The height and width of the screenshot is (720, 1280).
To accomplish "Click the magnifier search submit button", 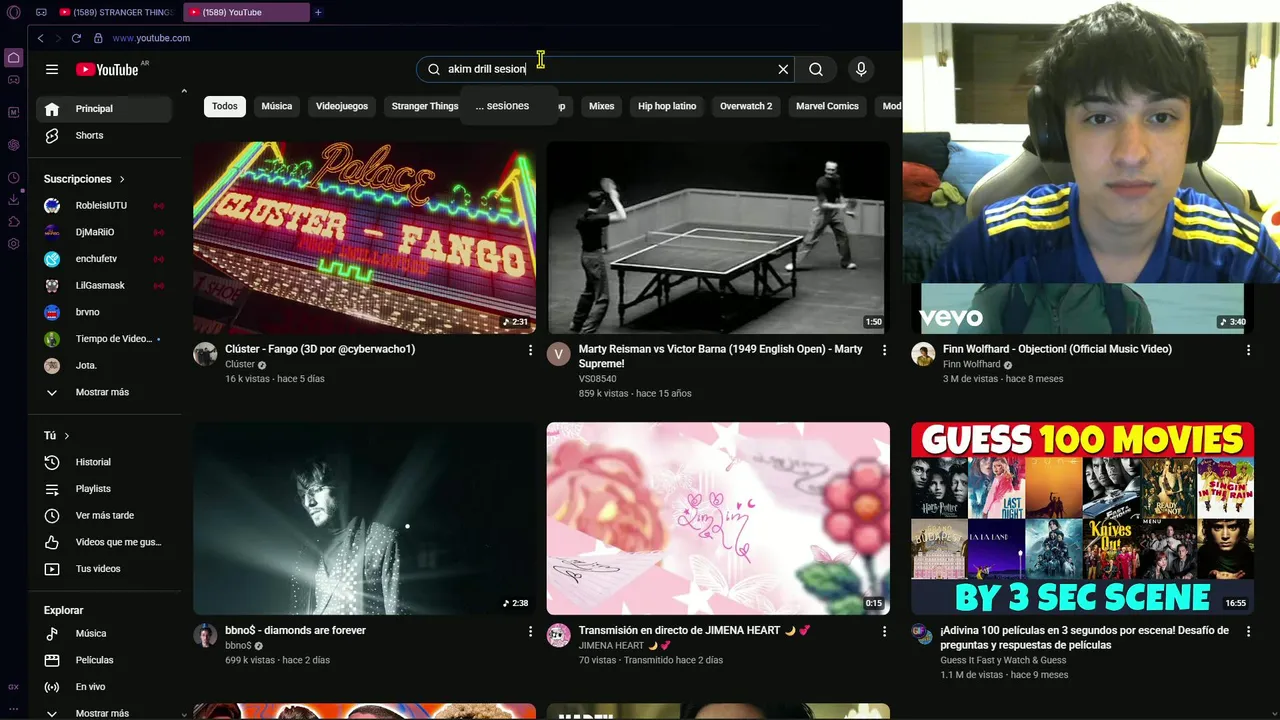I will tap(816, 69).
